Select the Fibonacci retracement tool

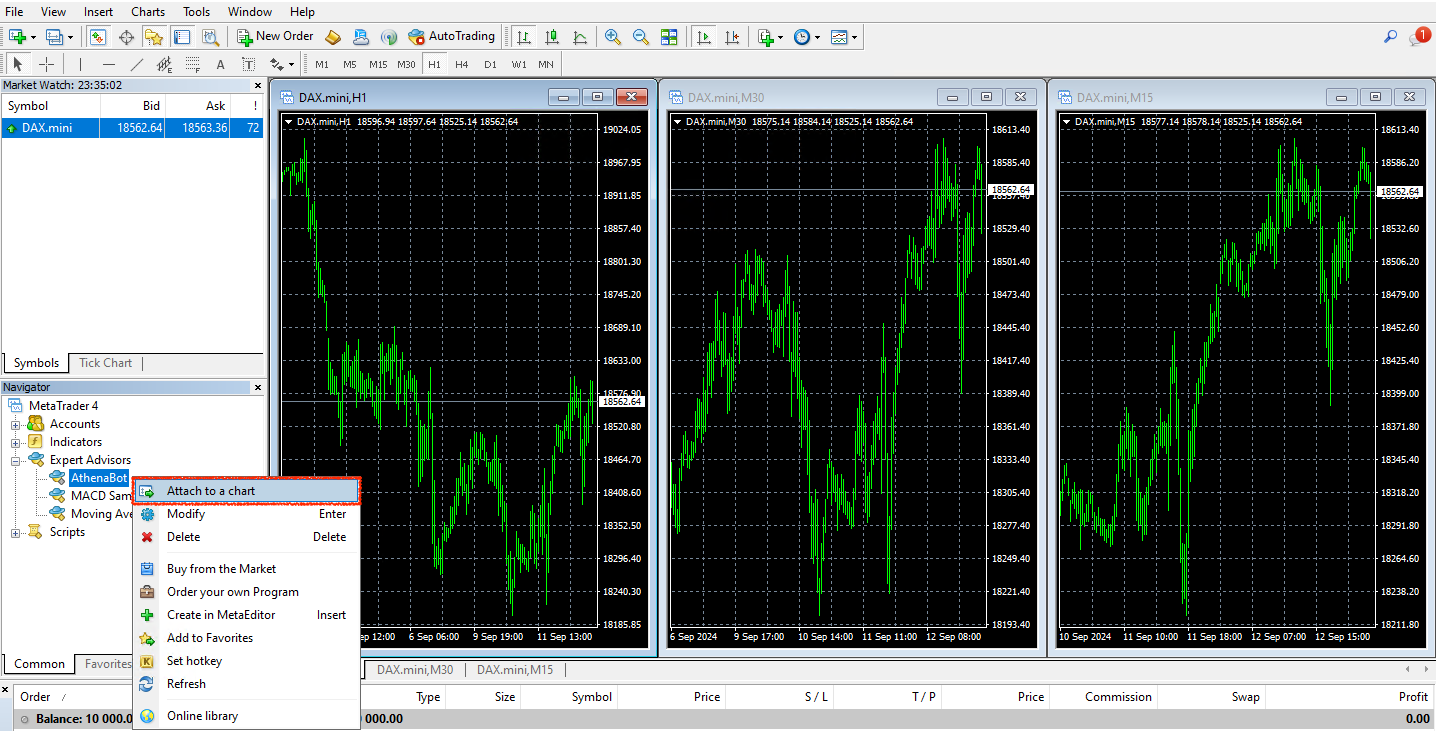(x=193, y=64)
